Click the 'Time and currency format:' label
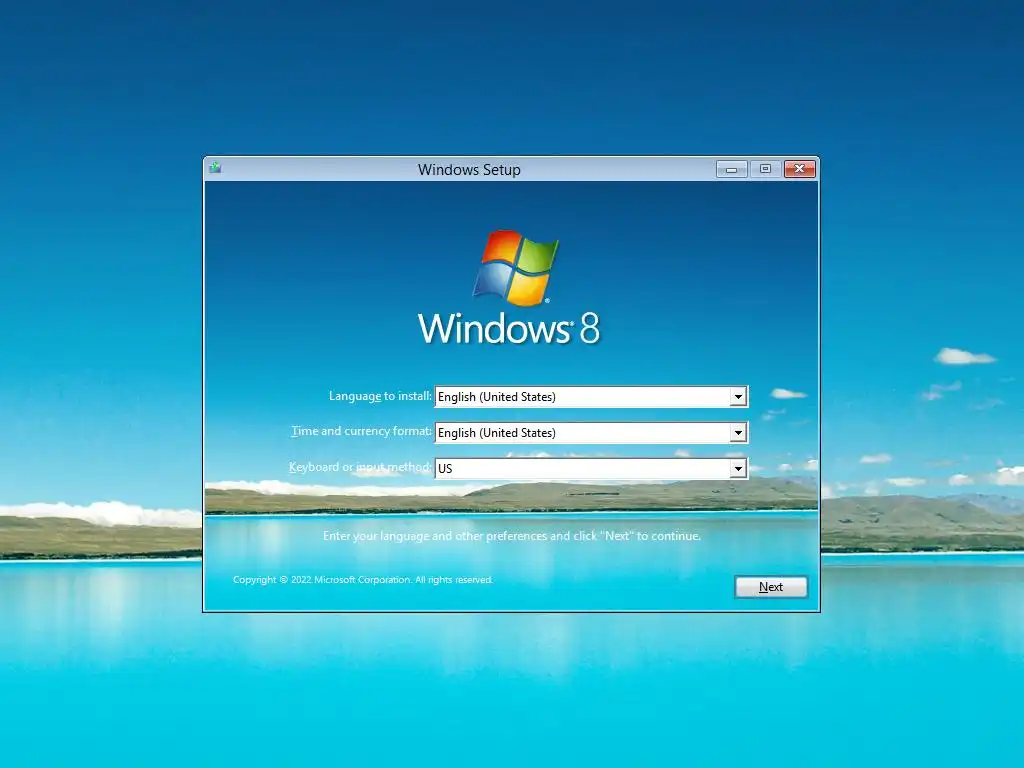 tap(361, 431)
